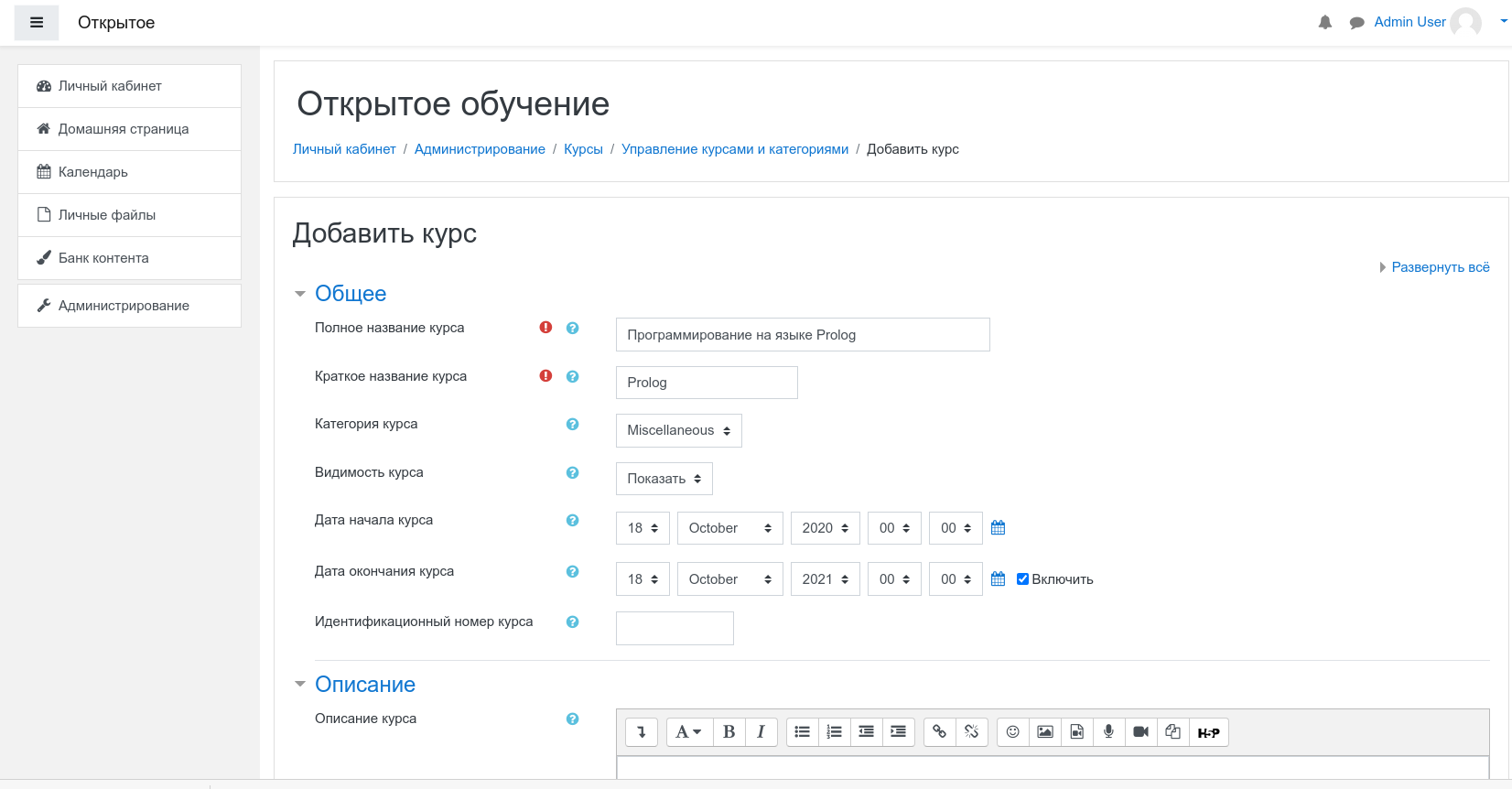This screenshot has width=1512, height=789.
Task: Open the course category dropdown Miscellaneous
Action: 678,430
